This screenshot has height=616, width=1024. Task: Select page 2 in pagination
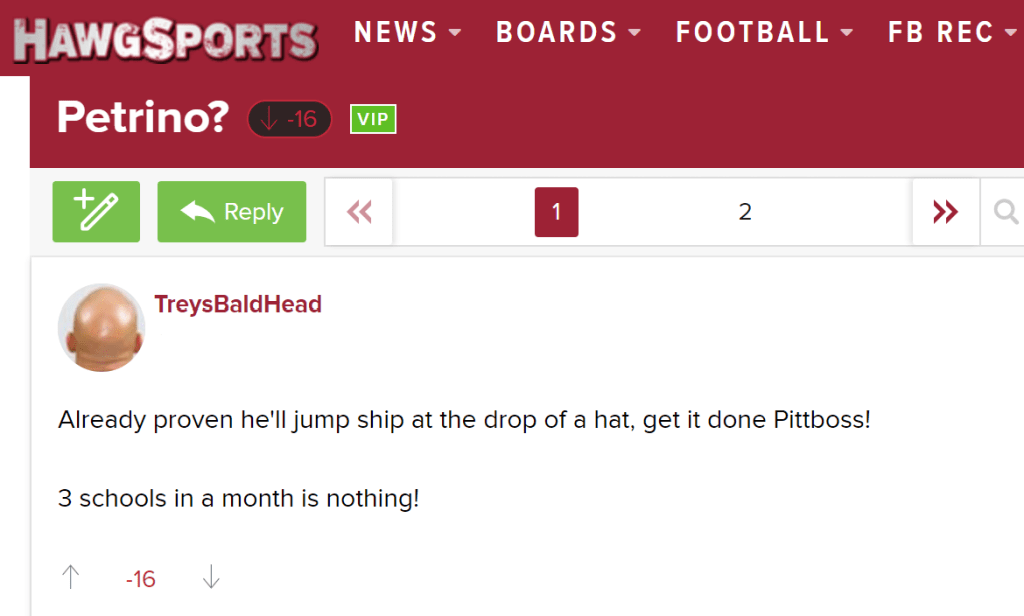745,212
